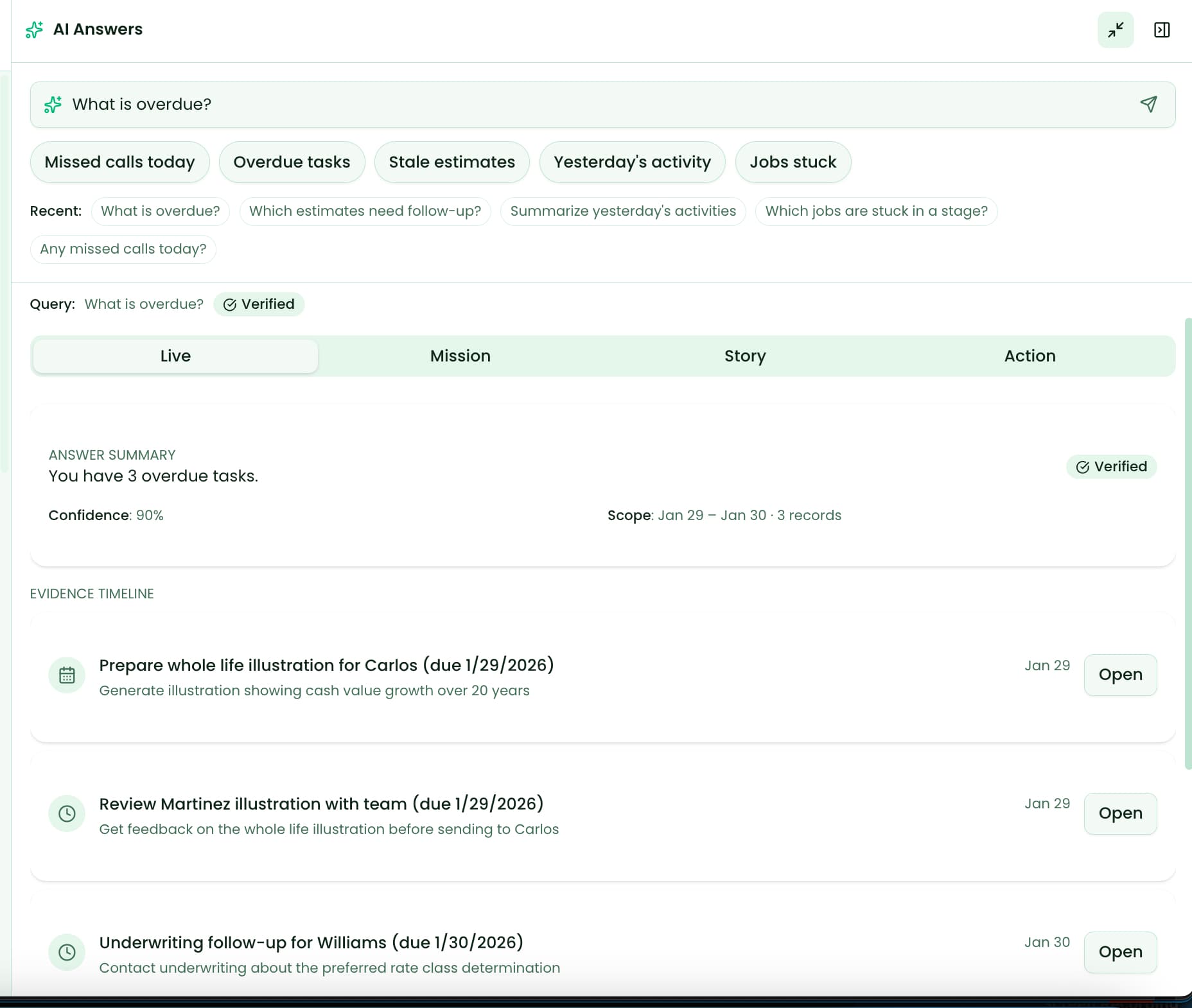The height and width of the screenshot is (1008, 1192).
Task: Open the Williams underwriting follow-up task
Action: point(1120,952)
